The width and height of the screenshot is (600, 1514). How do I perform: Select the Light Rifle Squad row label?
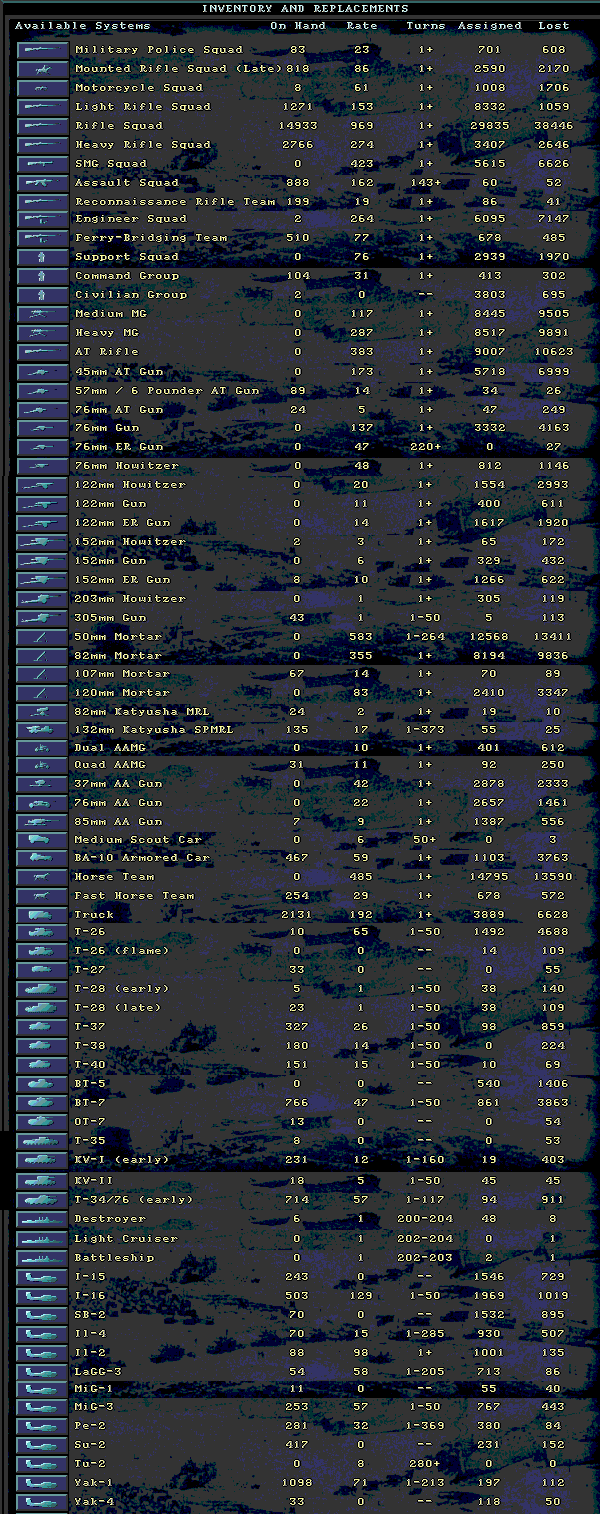(x=143, y=107)
